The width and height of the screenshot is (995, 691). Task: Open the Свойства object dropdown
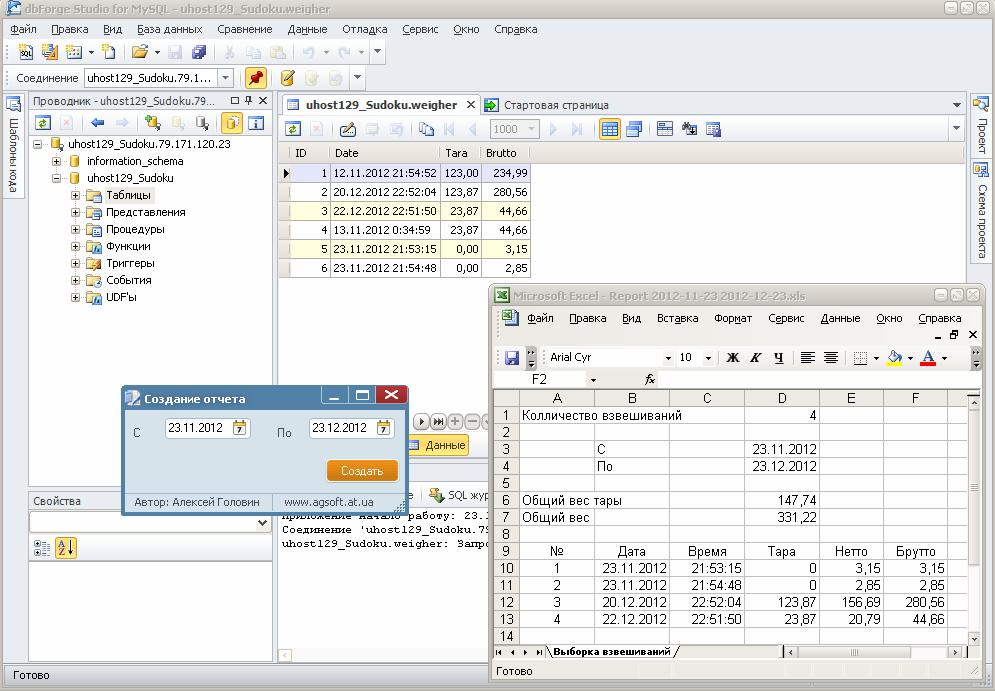click(262, 523)
